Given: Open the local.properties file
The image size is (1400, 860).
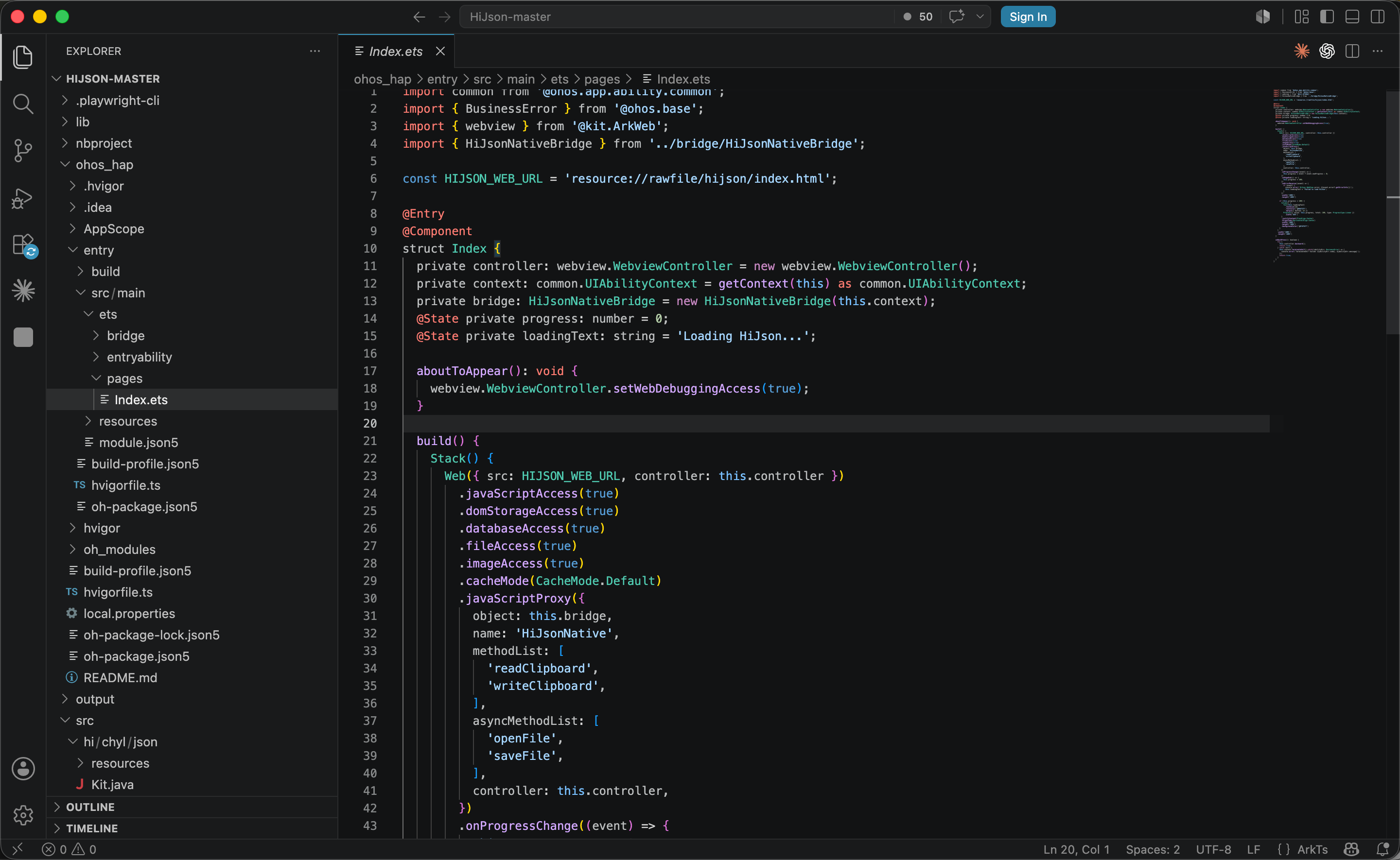Looking at the screenshot, I should [192, 613].
